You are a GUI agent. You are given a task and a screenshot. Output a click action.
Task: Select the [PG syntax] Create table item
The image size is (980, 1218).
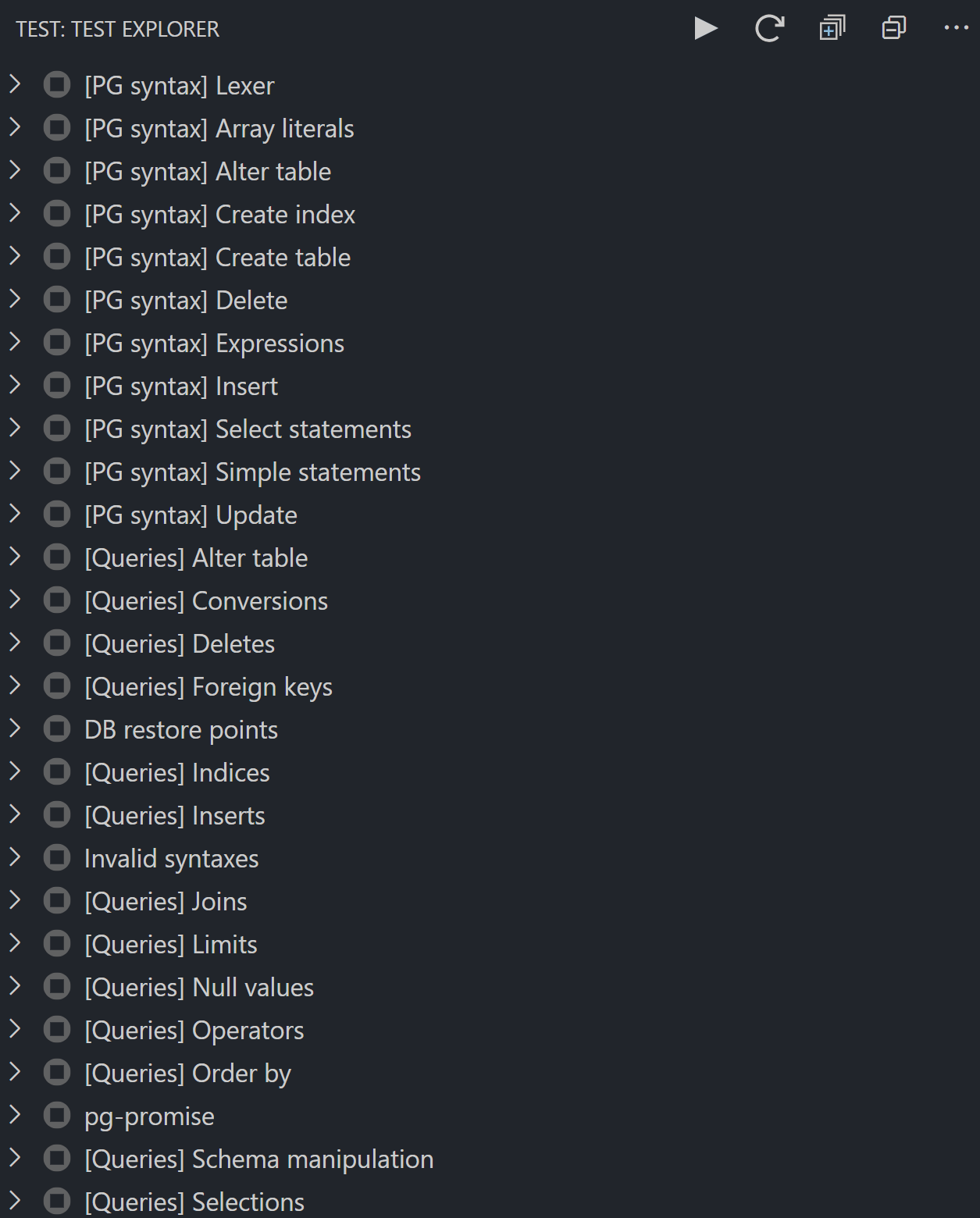(x=490, y=257)
